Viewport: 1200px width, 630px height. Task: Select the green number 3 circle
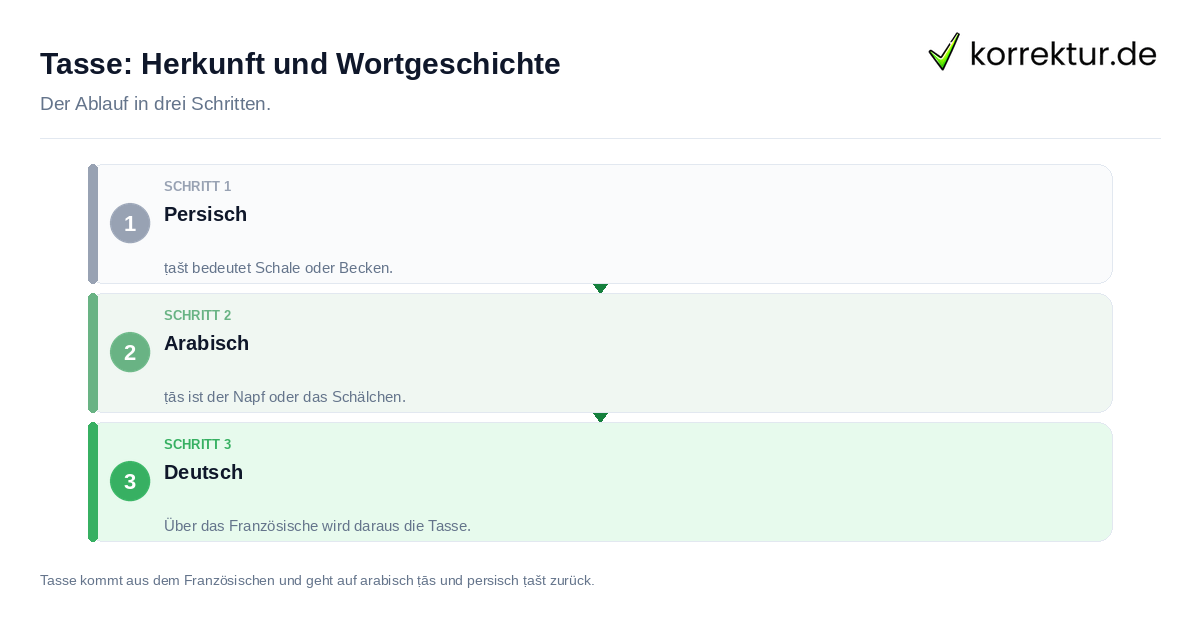coord(130,481)
